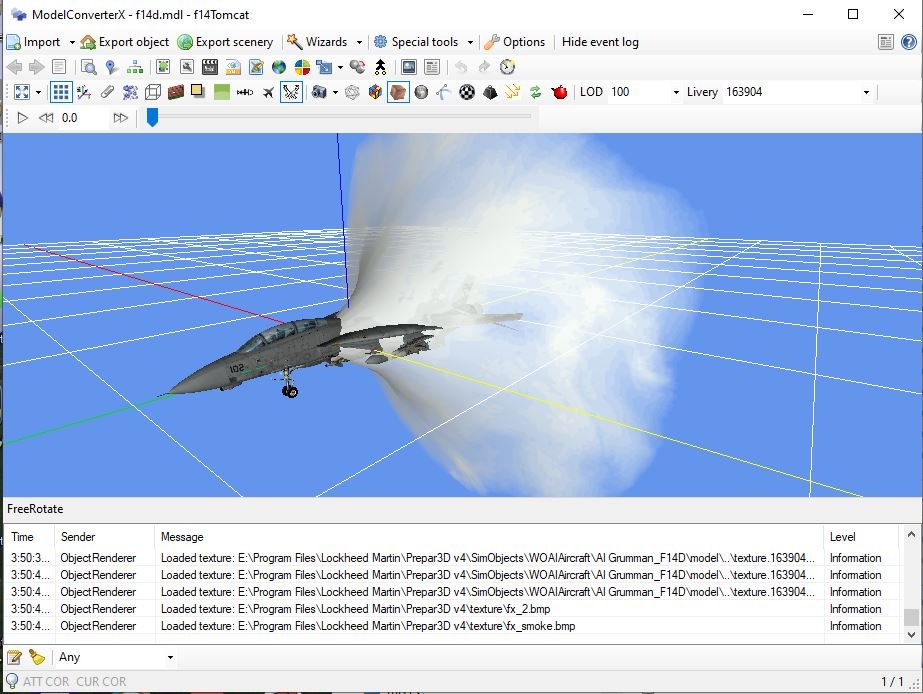Toggle the wireframe cube display

point(153,92)
